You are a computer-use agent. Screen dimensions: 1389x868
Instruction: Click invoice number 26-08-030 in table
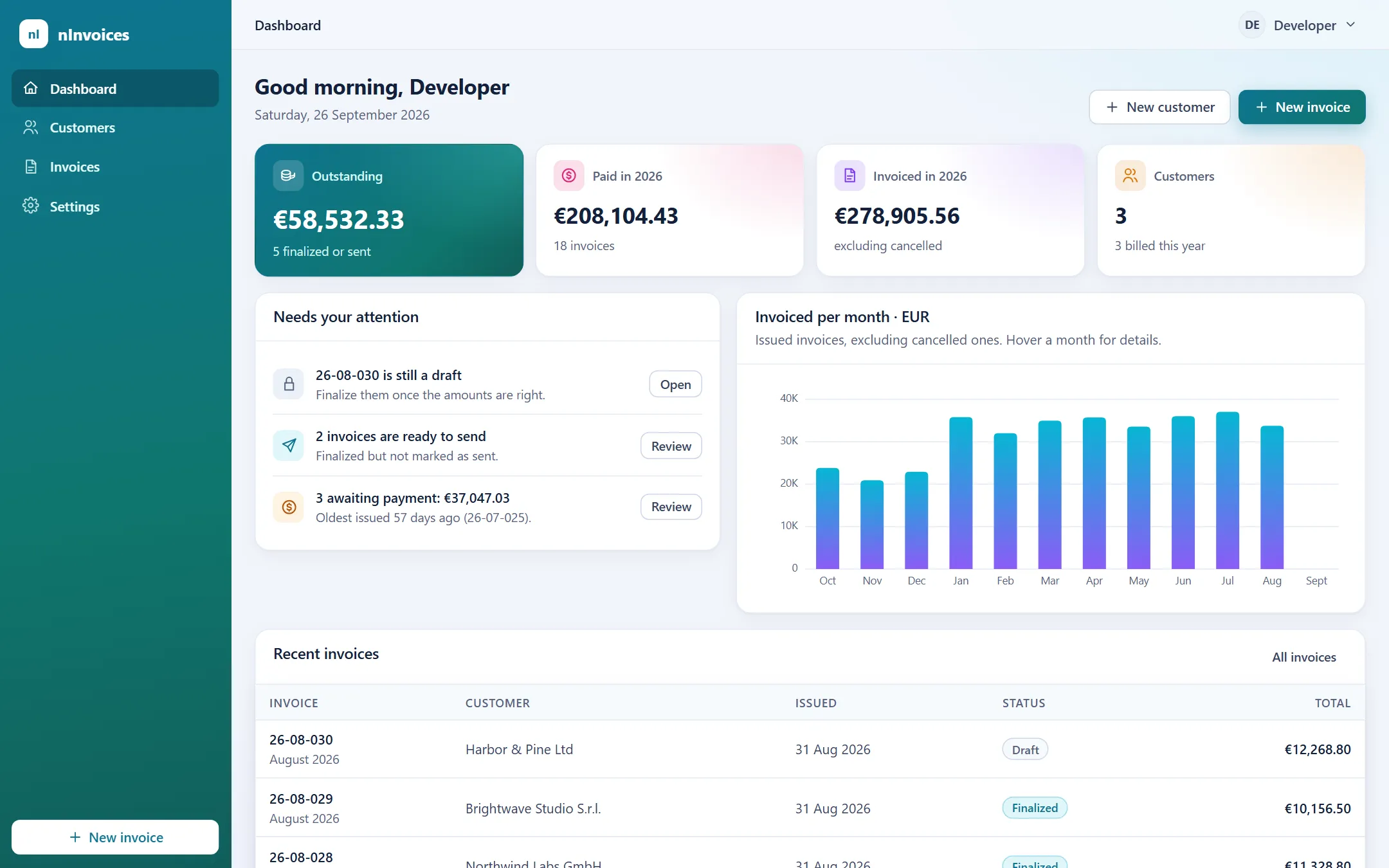click(x=301, y=739)
